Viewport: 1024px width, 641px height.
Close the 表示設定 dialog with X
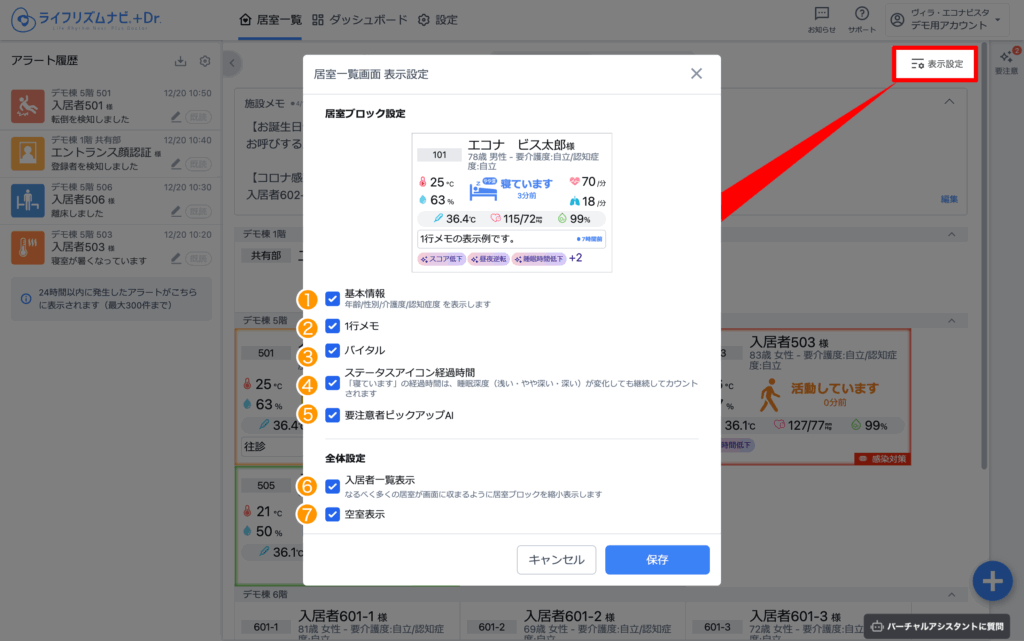(696, 74)
